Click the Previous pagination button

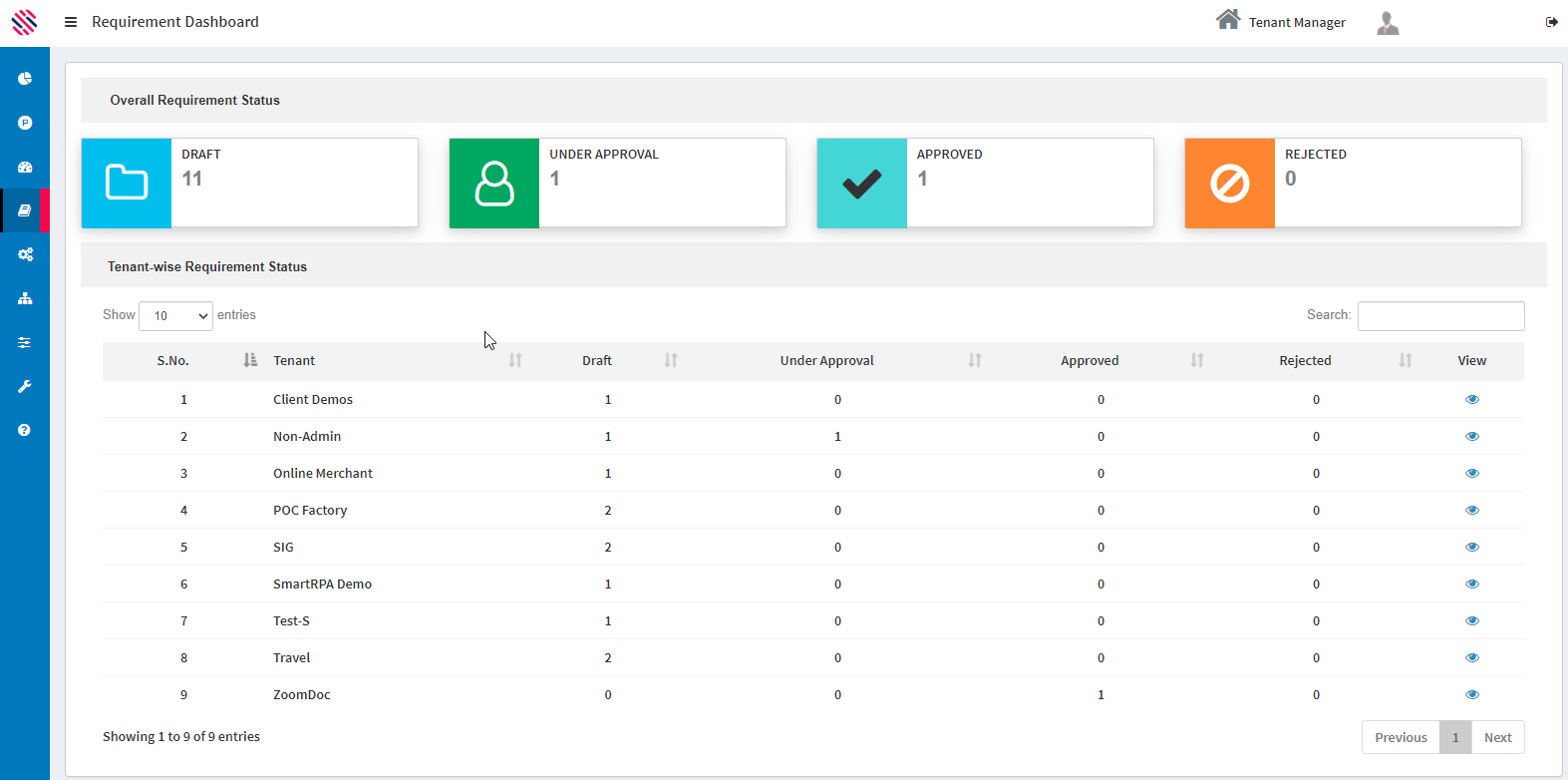click(x=1401, y=737)
